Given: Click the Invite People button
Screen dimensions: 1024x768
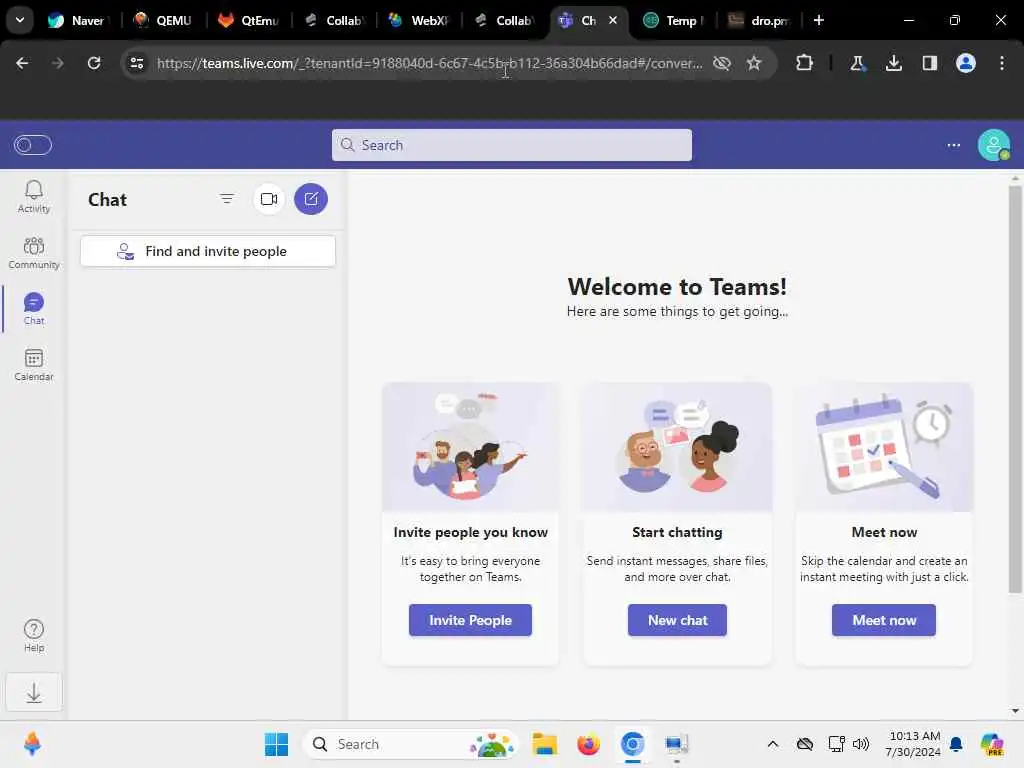Looking at the screenshot, I should [470, 620].
